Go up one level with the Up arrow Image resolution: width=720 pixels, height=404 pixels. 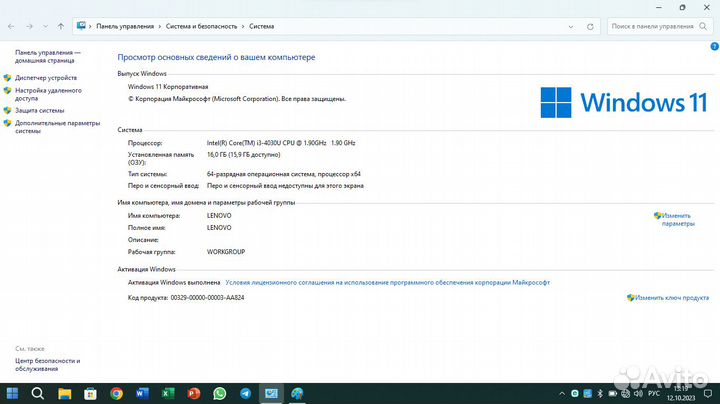(x=61, y=27)
